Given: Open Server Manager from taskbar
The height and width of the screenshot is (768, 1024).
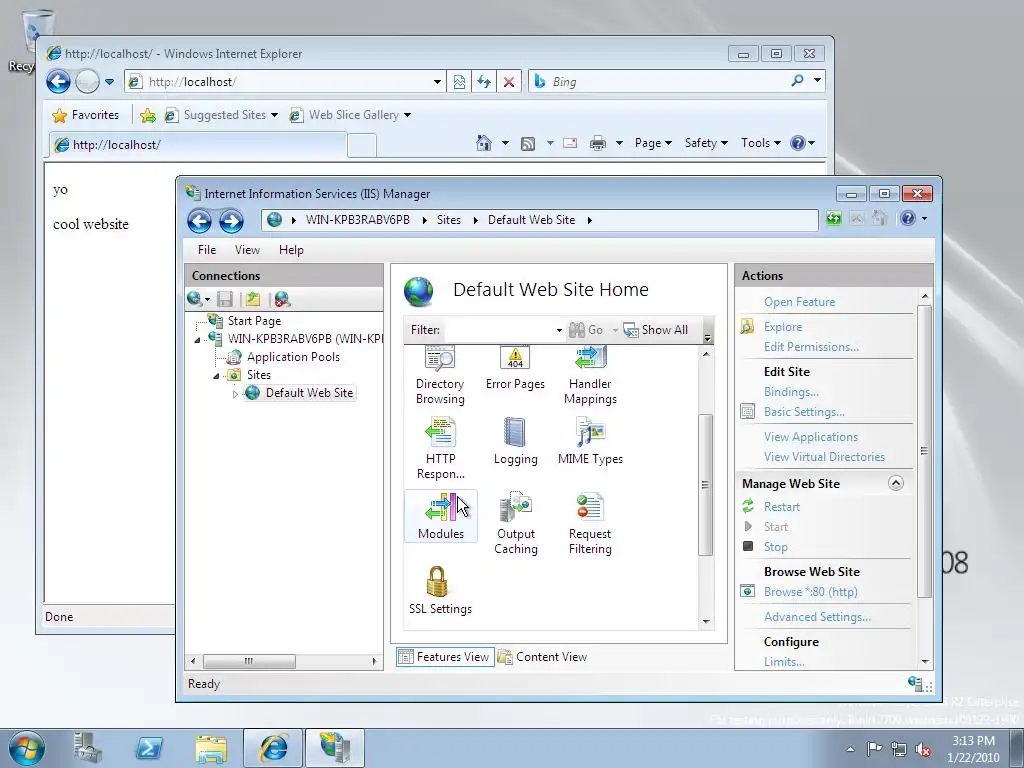Looking at the screenshot, I should (88, 748).
